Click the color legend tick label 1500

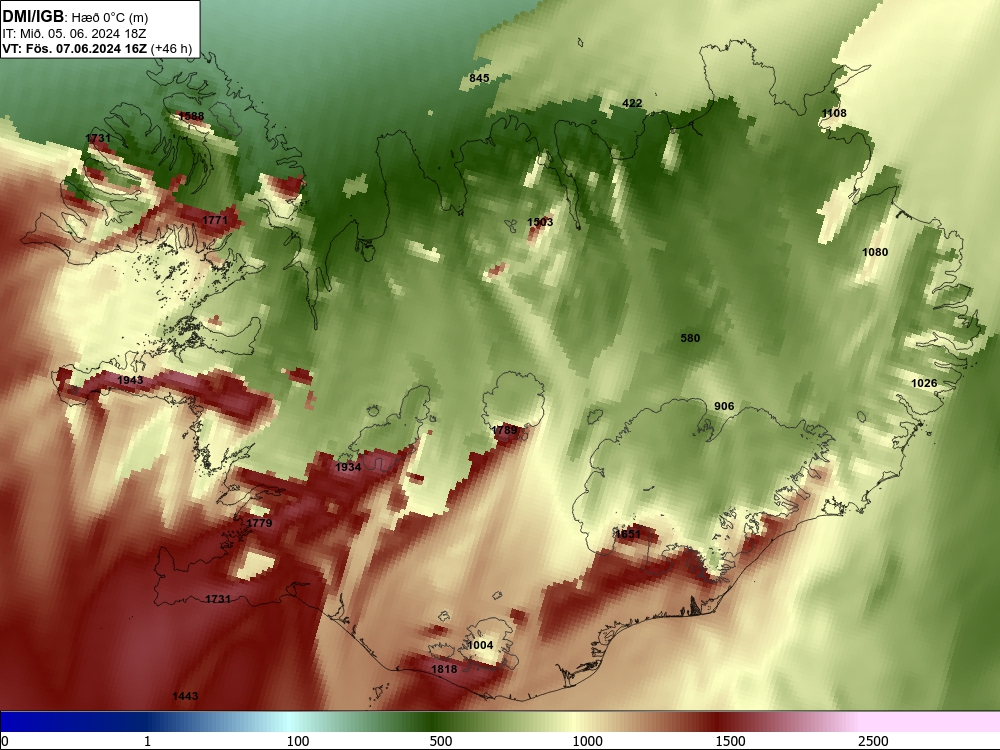point(730,741)
